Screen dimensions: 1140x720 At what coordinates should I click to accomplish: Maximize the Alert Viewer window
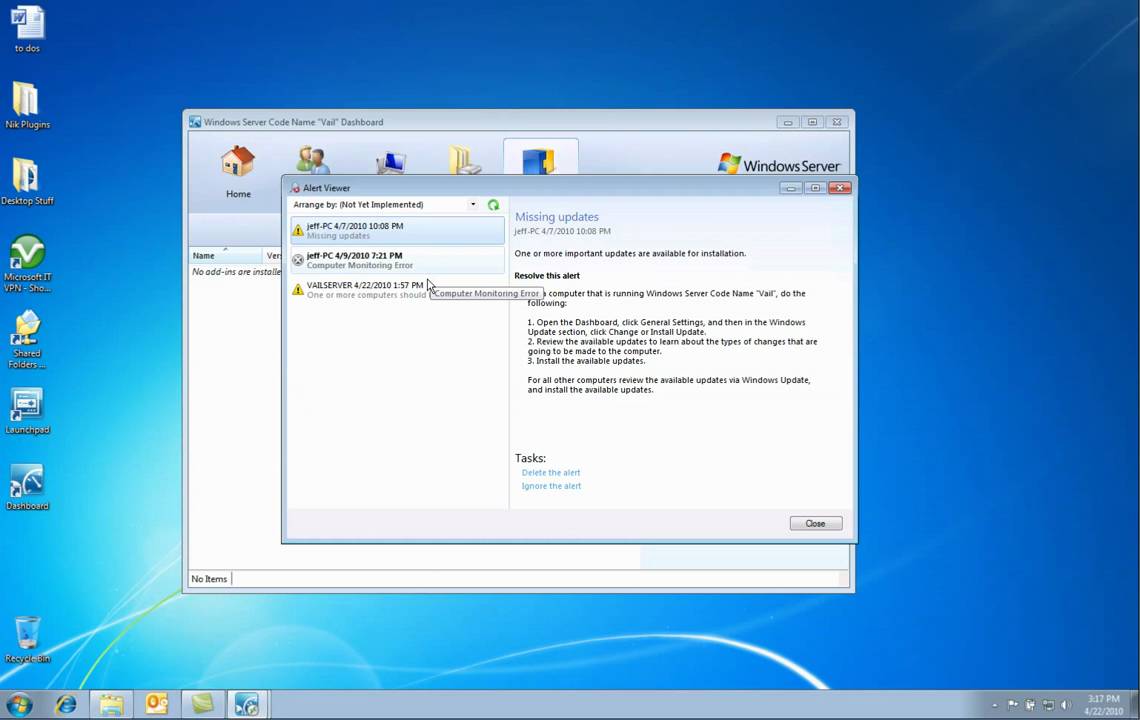(x=815, y=188)
